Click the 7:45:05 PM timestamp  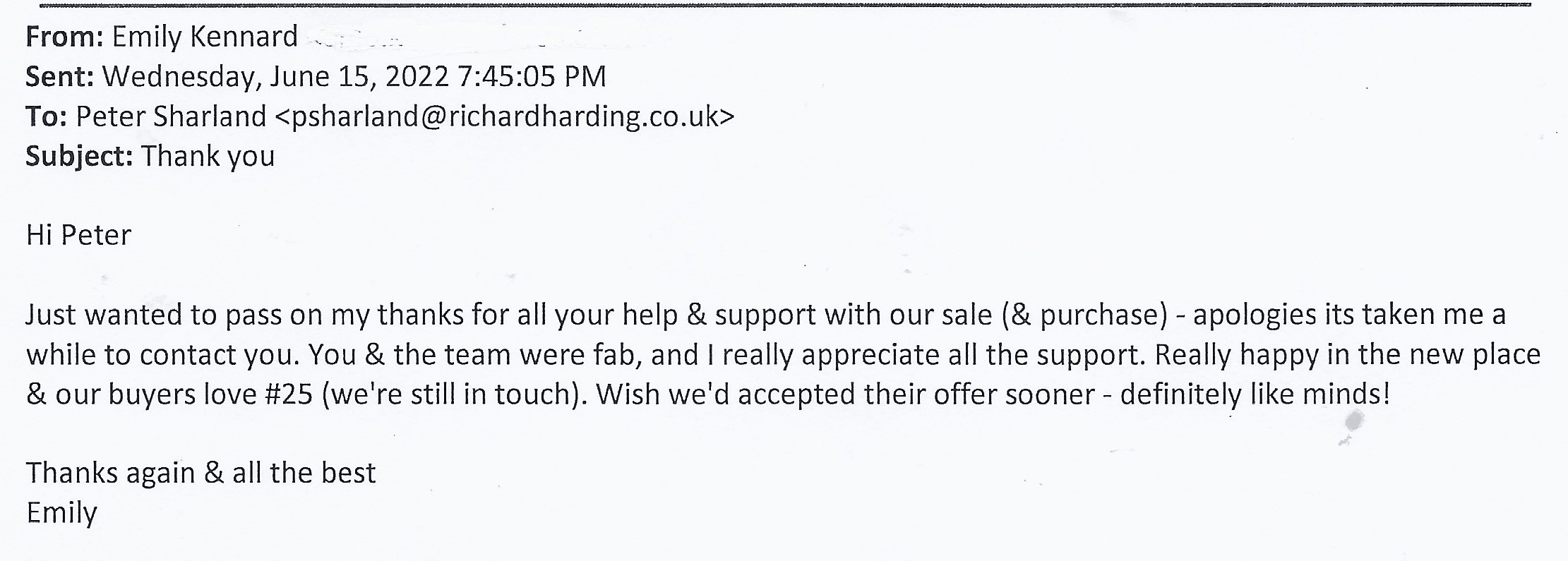pyautogui.click(x=532, y=76)
